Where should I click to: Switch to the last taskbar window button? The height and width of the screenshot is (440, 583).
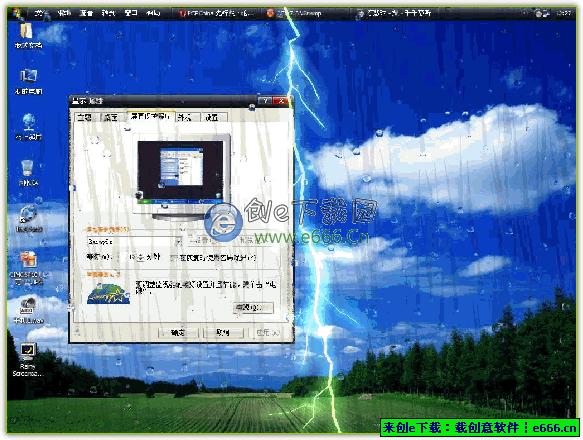click(394, 13)
